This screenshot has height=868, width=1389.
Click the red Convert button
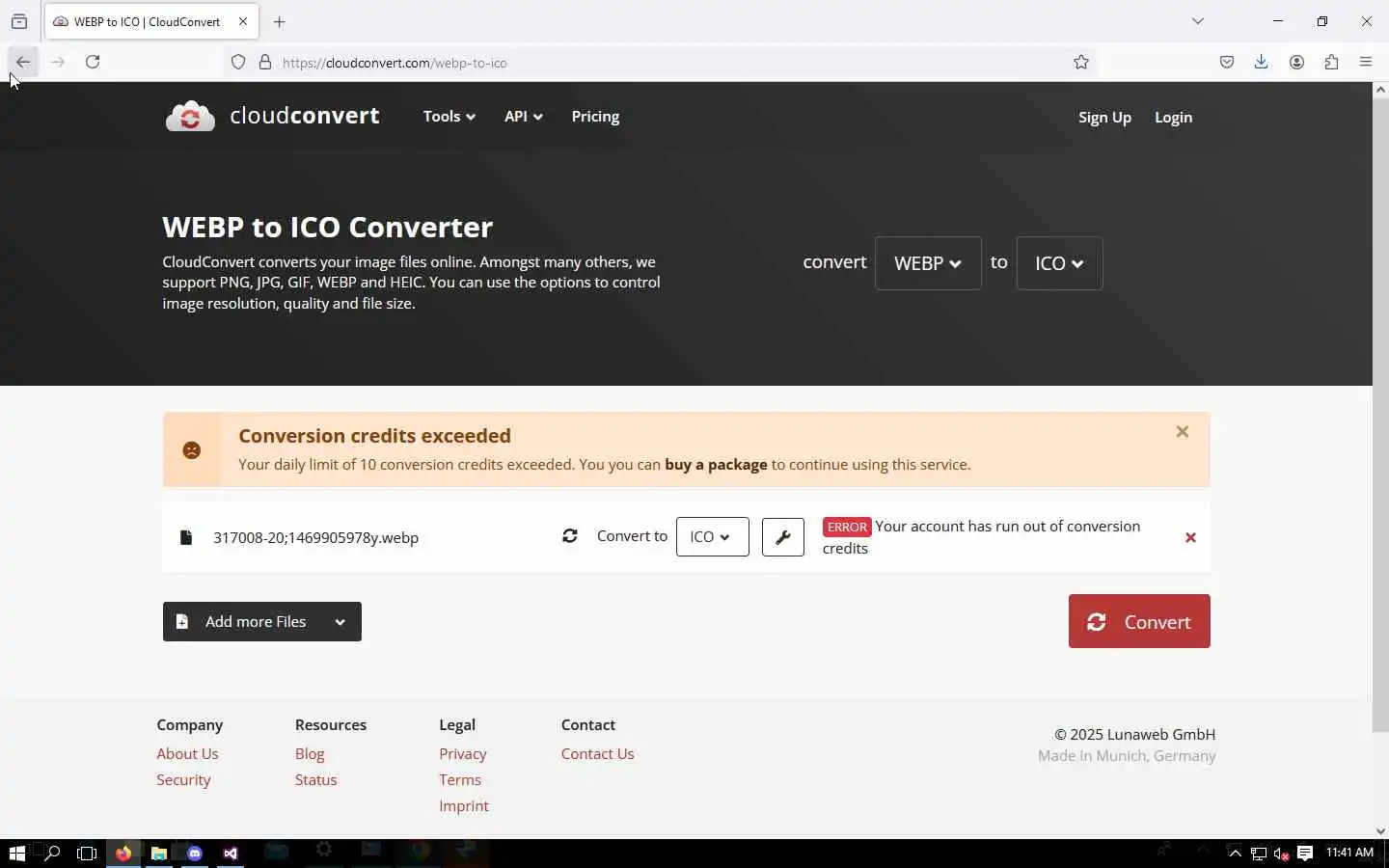click(1139, 621)
